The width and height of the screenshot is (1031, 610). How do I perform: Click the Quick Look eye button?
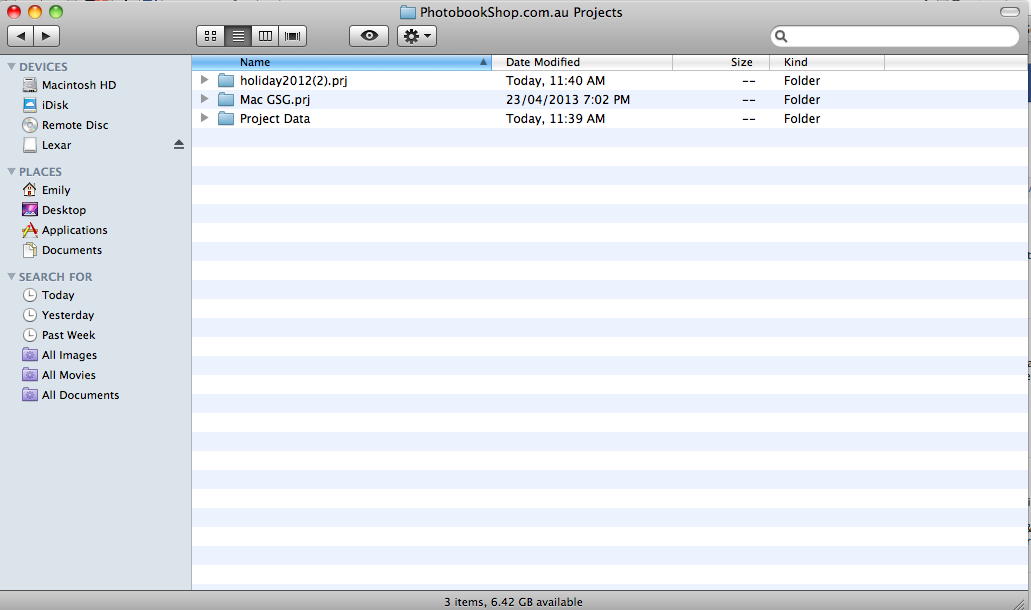click(369, 36)
